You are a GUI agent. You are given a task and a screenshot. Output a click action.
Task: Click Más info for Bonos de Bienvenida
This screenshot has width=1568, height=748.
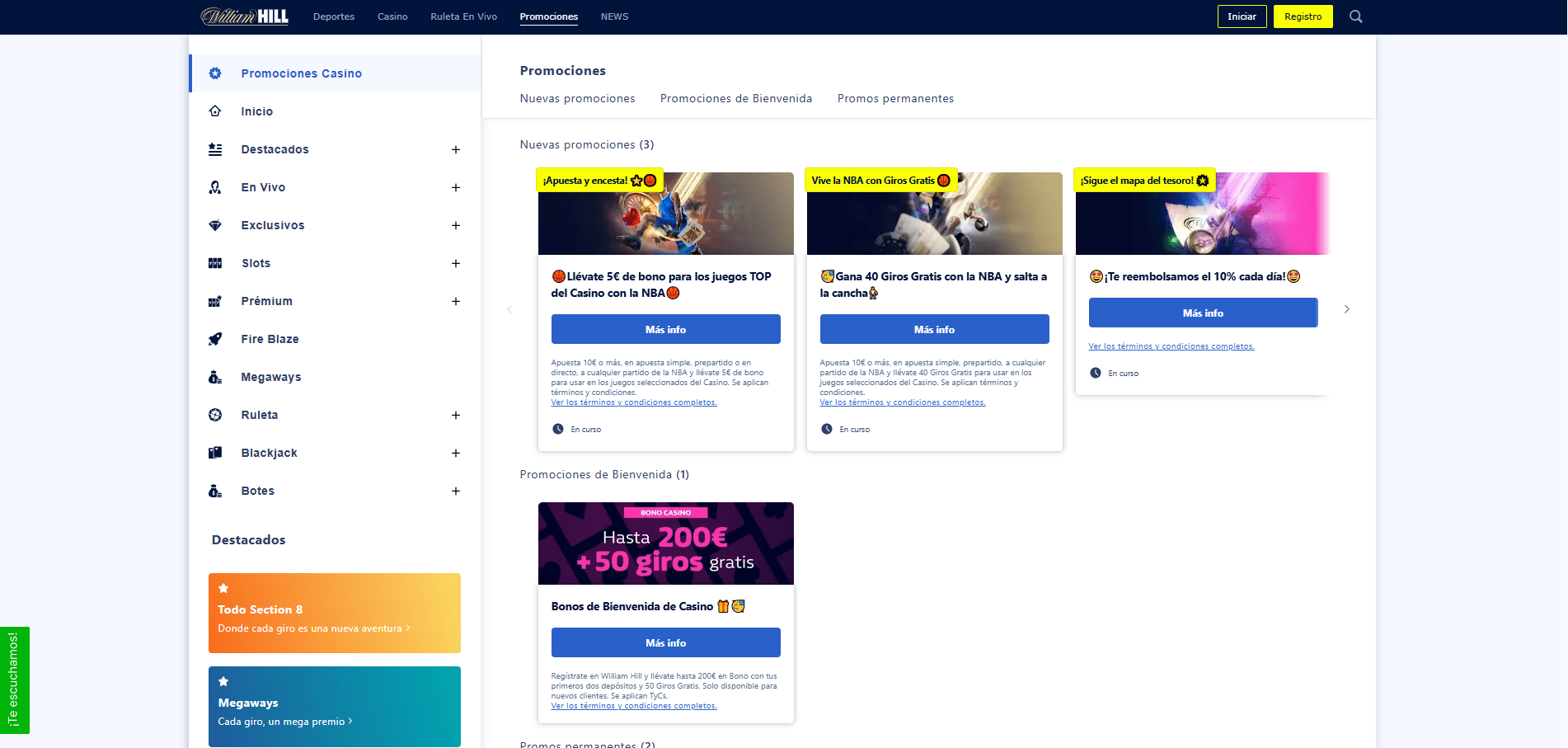(x=665, y=642)
